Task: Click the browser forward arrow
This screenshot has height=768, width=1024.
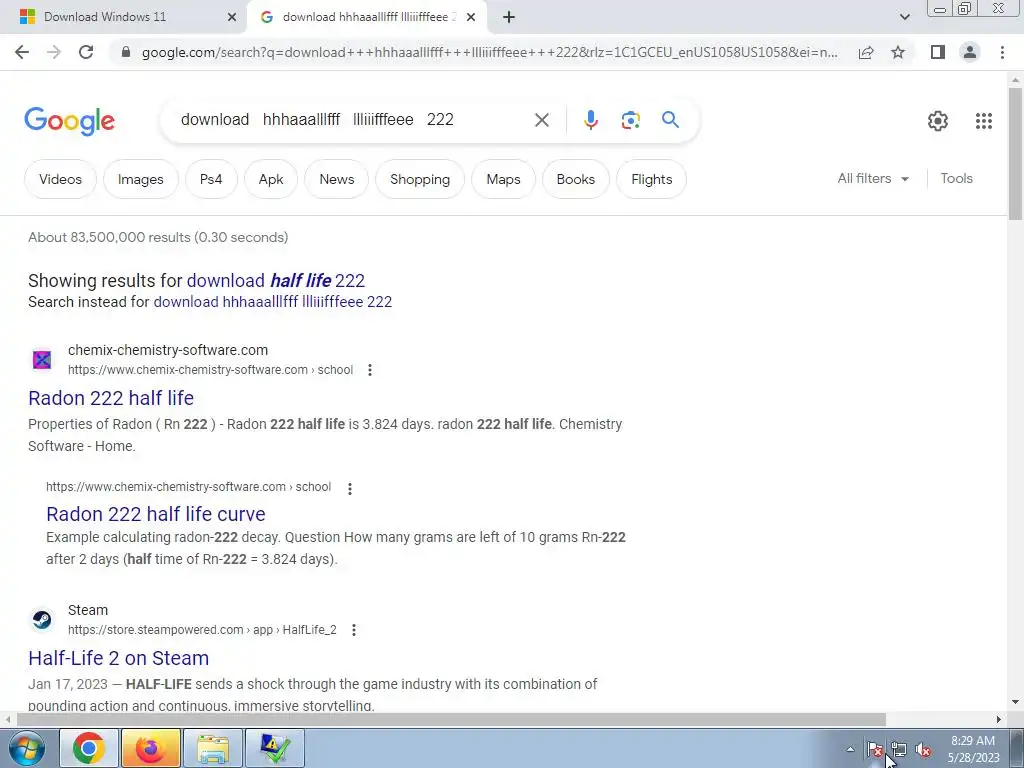Action: tap(54, 52)
